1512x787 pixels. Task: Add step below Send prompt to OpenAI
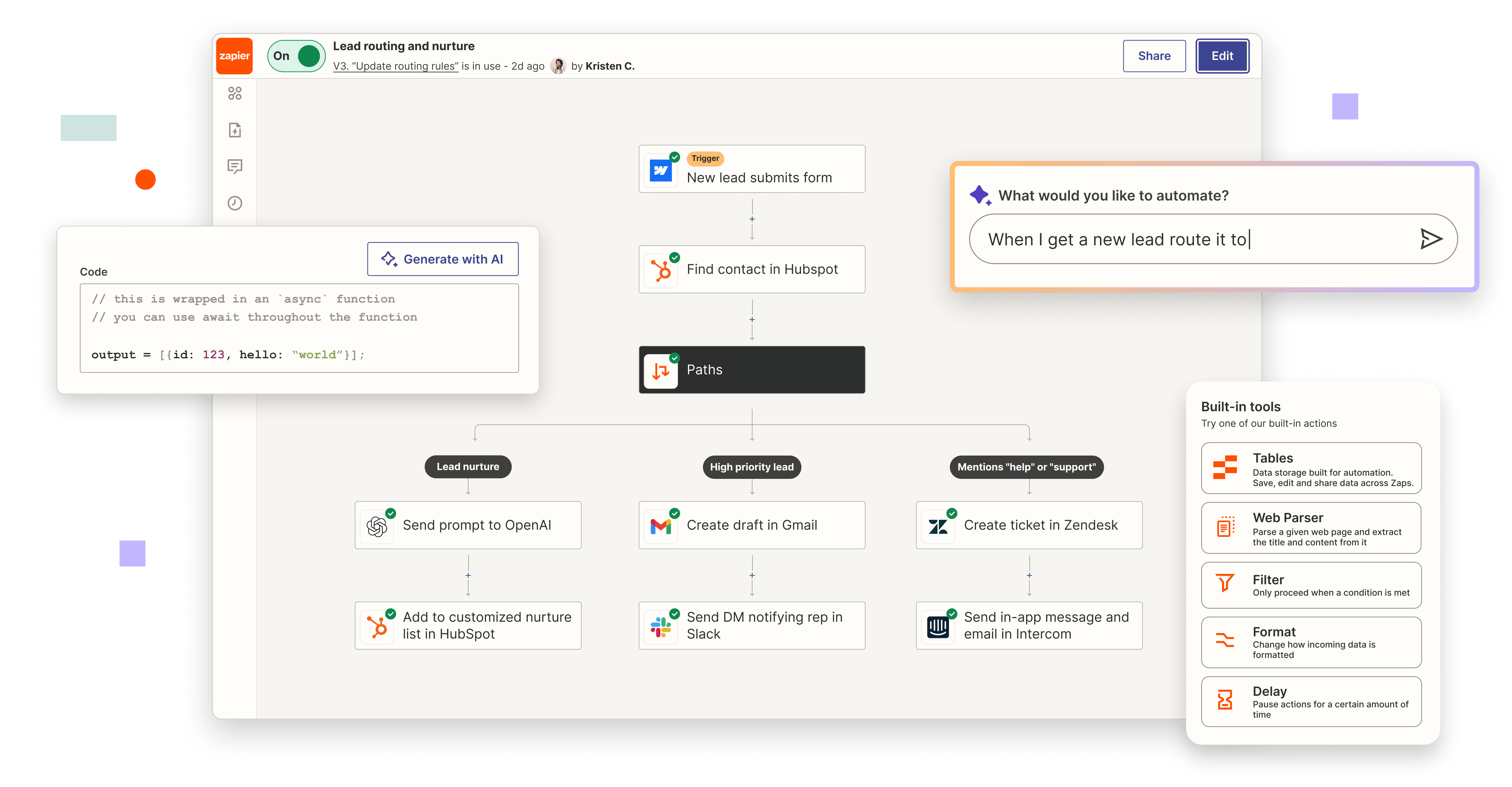click(468, 575)
